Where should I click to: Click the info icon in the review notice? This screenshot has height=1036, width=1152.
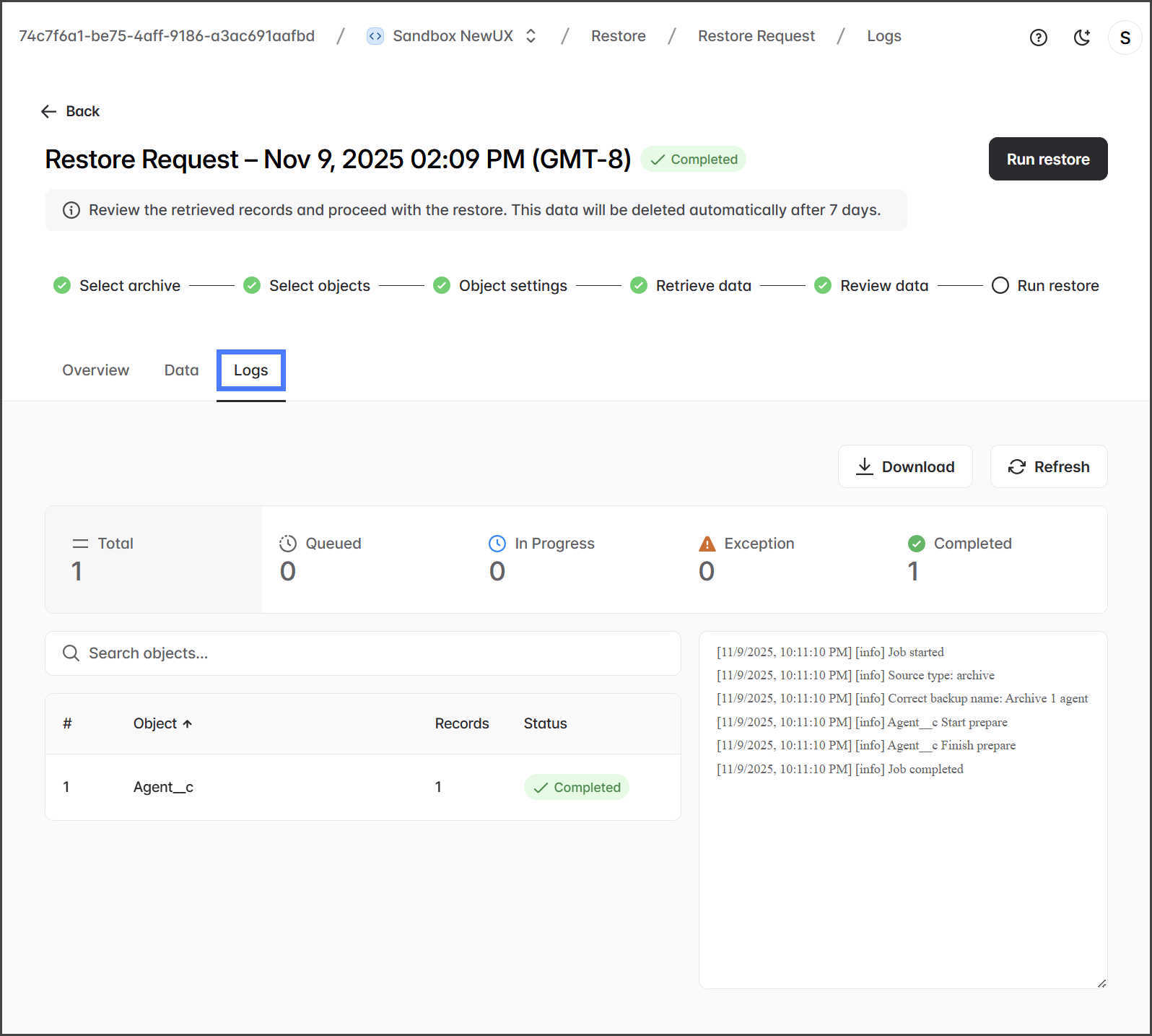coord(71,210)
